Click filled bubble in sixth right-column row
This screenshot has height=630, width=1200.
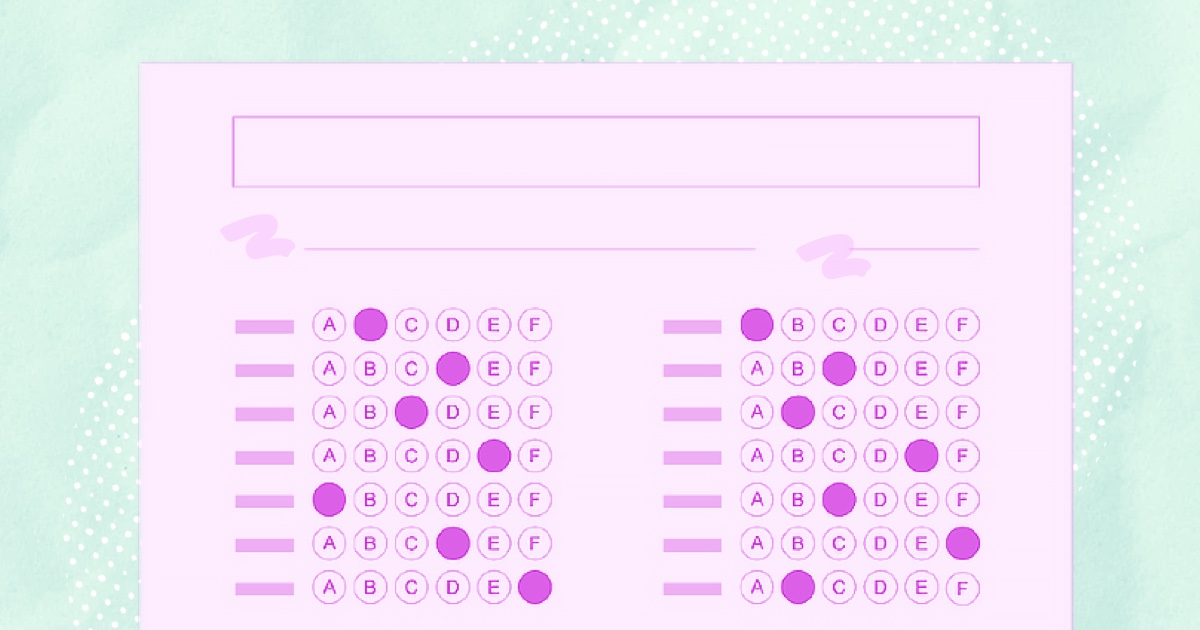pos(962,543)
